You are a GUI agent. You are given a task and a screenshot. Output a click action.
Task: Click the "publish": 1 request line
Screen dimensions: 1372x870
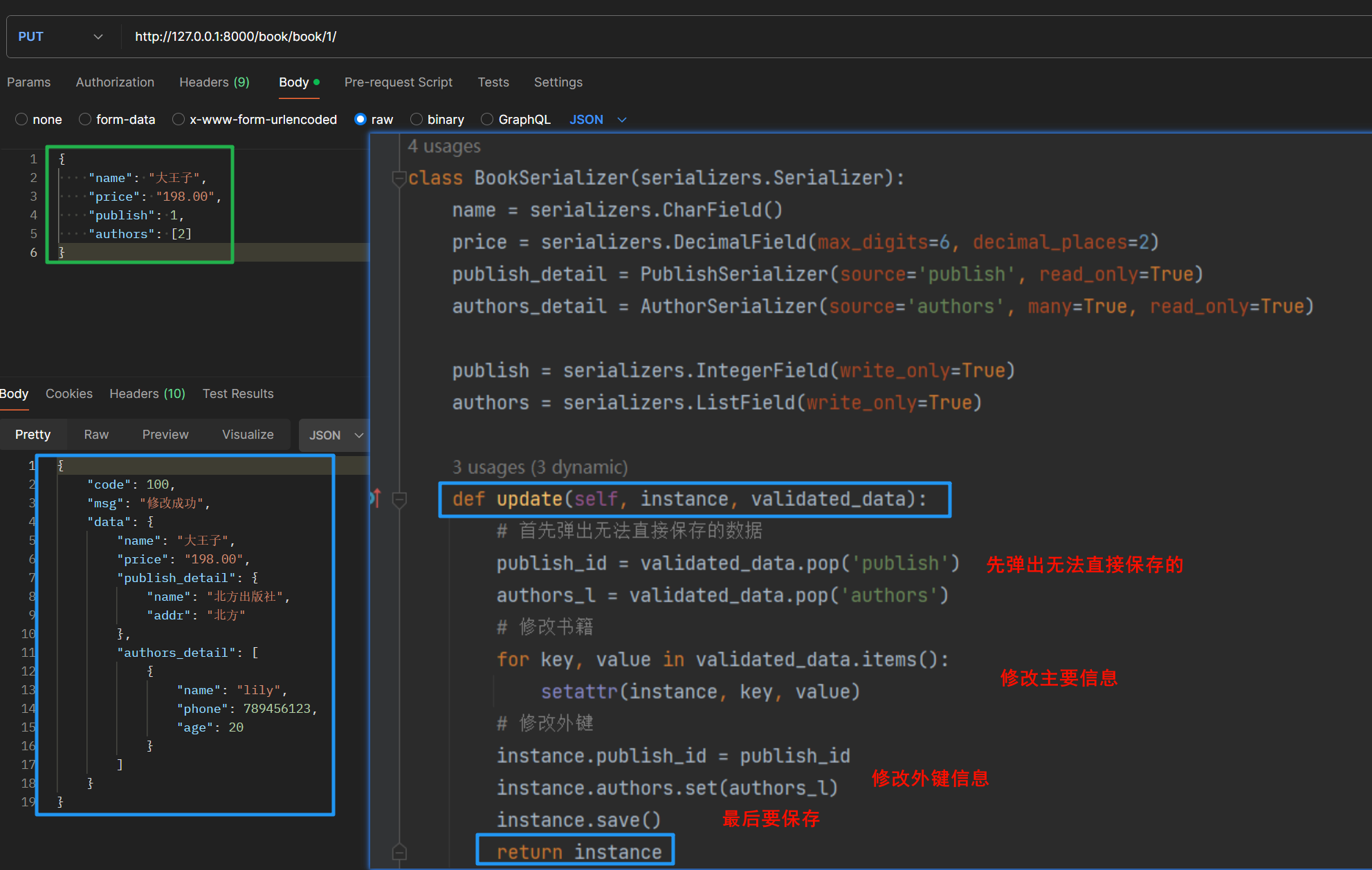[136, 215]
